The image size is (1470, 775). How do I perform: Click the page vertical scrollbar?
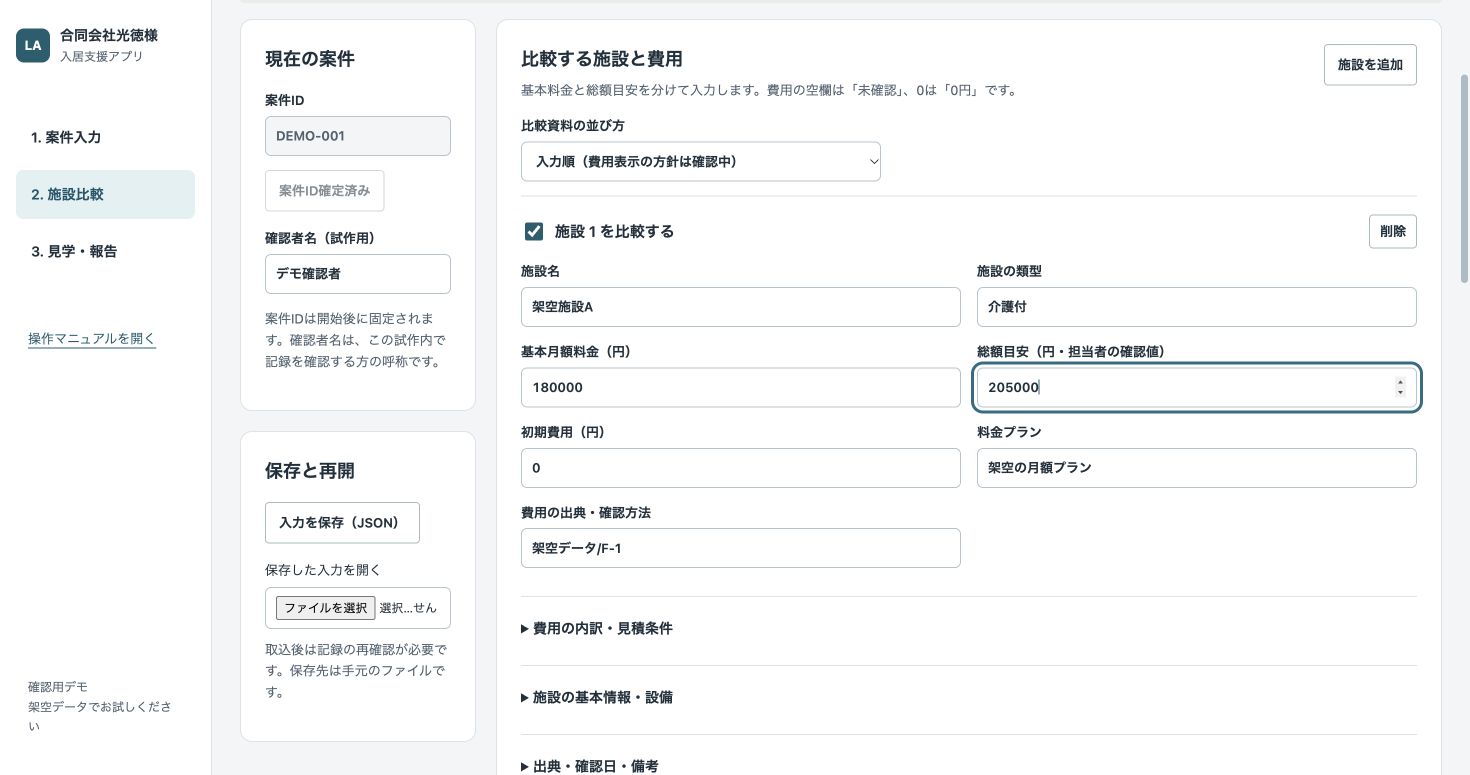point(1465,180)
